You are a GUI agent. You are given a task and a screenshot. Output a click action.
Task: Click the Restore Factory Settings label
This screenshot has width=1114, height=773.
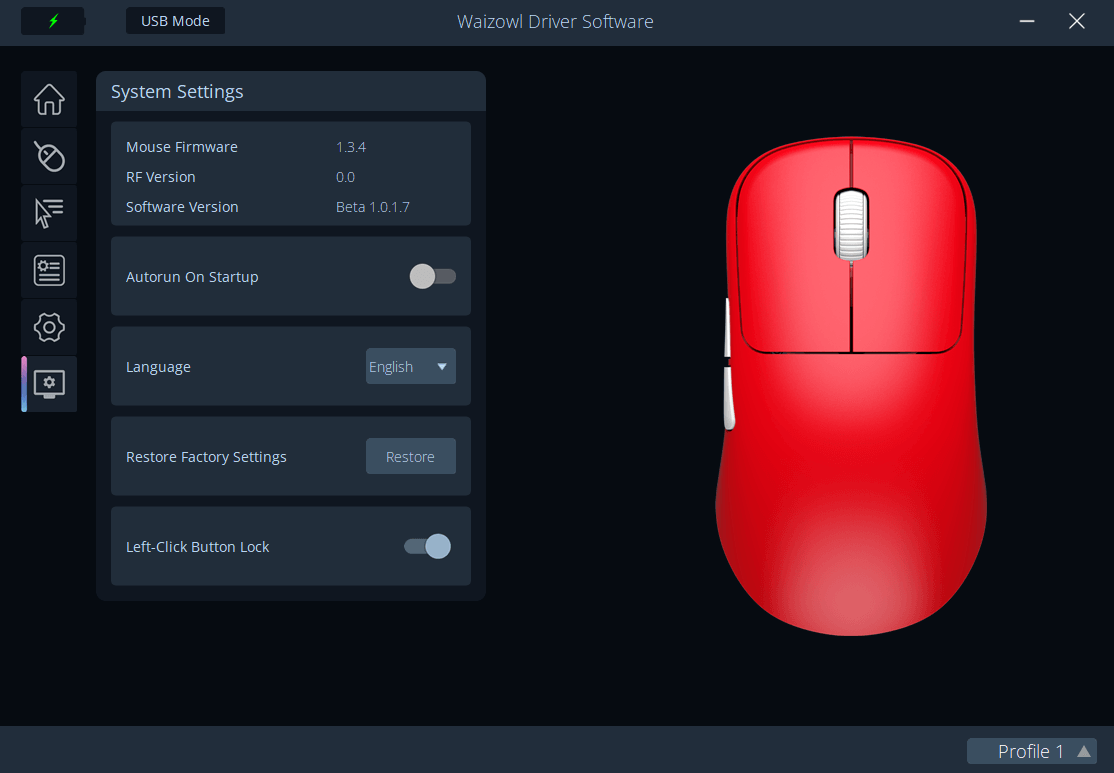coord(206,457)
